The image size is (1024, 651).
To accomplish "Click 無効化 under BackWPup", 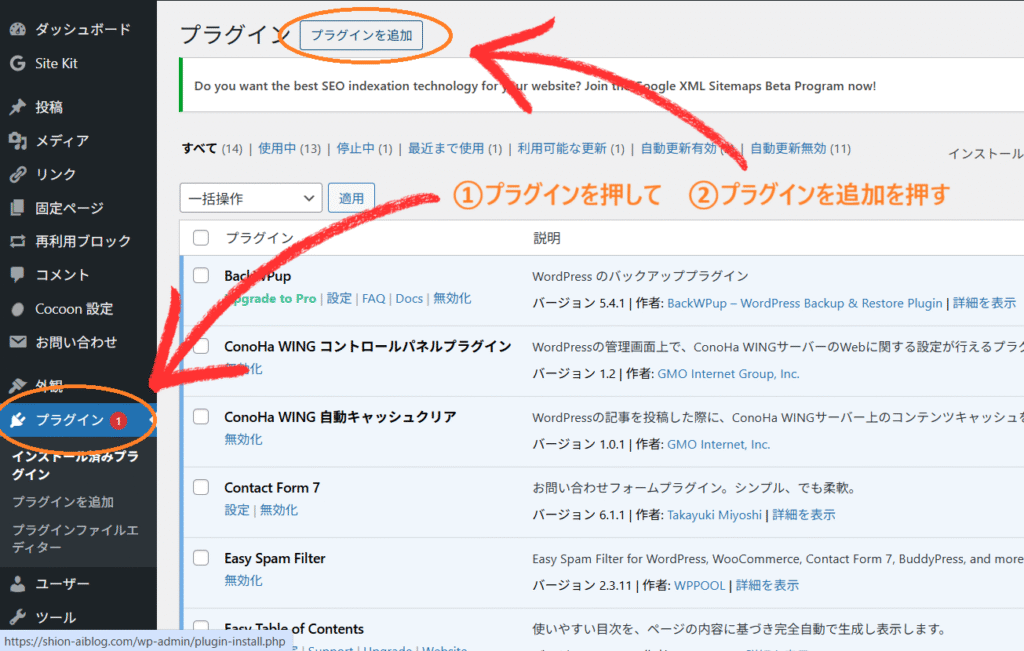I will click(x=452, y=298).
